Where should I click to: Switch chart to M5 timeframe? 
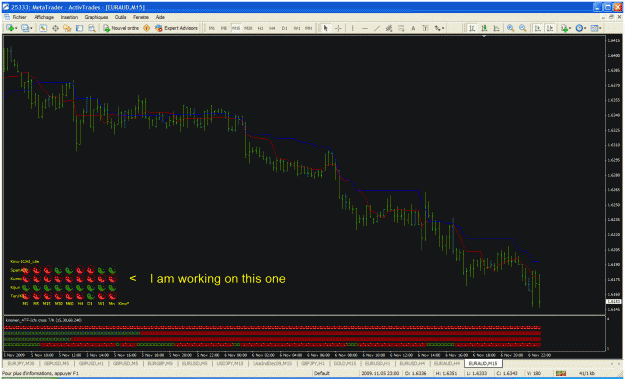[x=224, y=28]
